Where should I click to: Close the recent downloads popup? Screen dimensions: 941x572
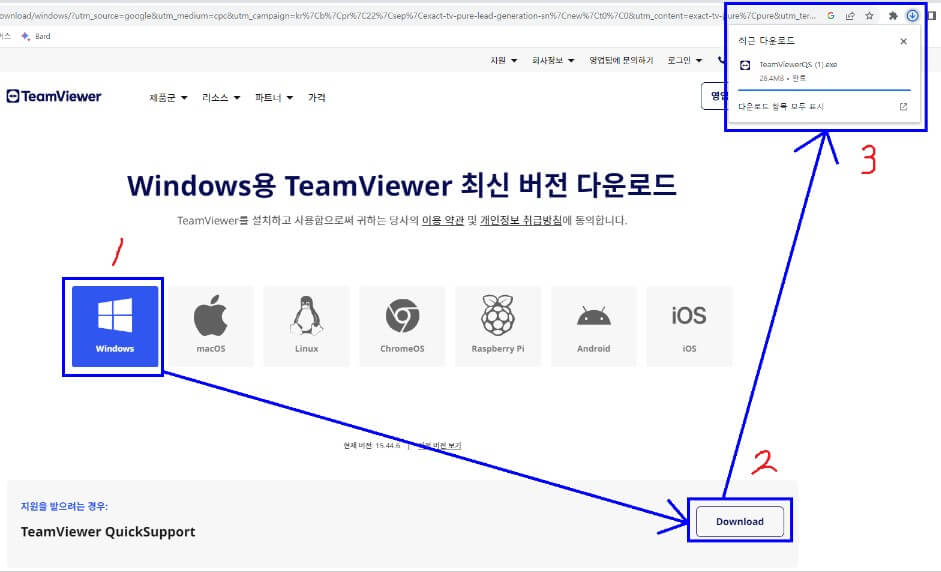(x=903, y=41)
